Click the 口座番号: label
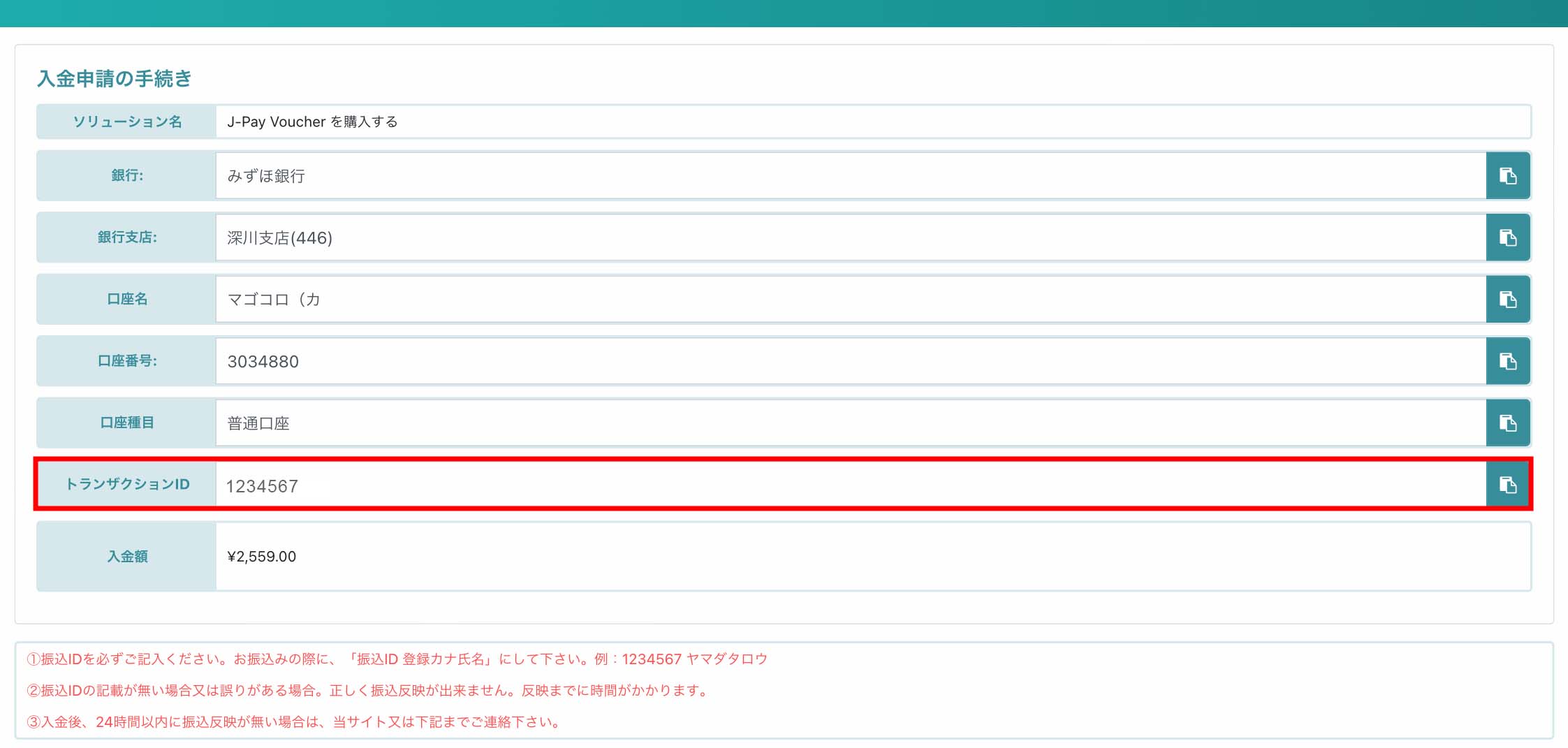The height and width of the screenshot is (748, 1568). point(127,361)
